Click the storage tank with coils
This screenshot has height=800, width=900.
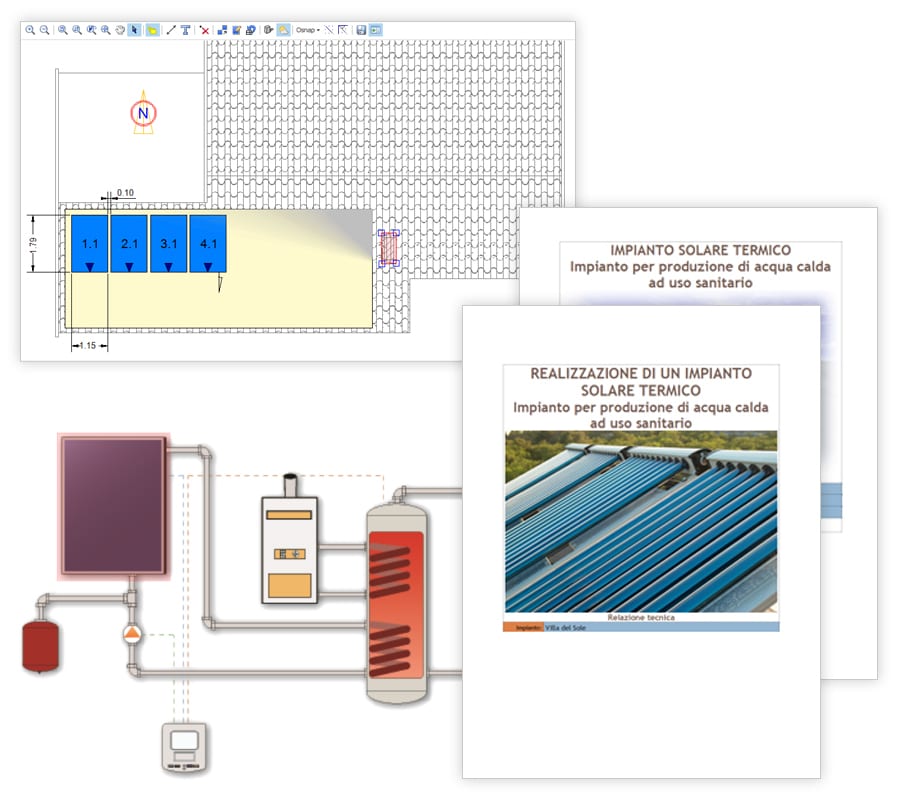pos(397,603)
